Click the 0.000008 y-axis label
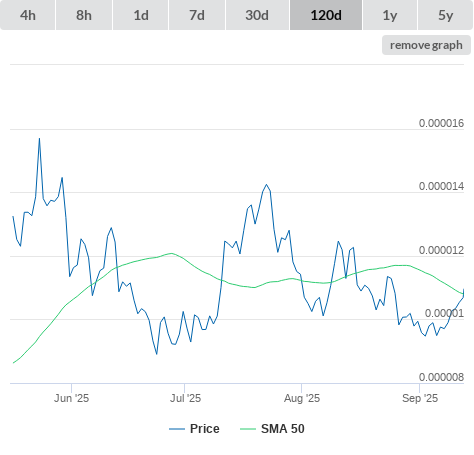 coord(441,377)
